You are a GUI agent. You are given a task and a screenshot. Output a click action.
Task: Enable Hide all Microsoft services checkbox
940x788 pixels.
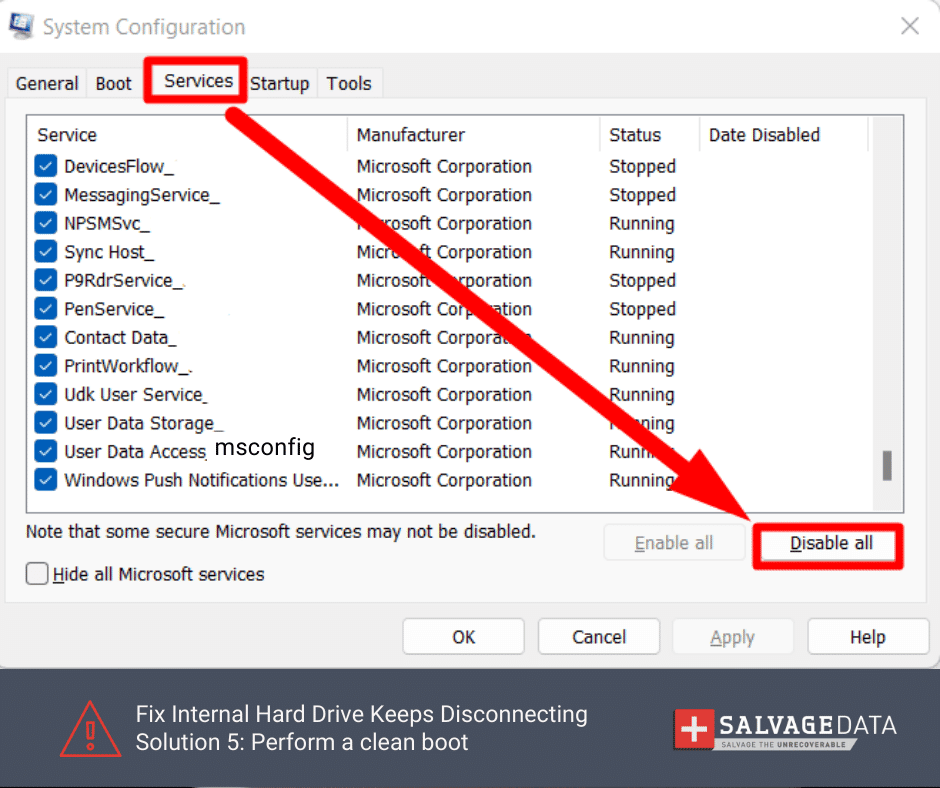(x=38, y=574)
